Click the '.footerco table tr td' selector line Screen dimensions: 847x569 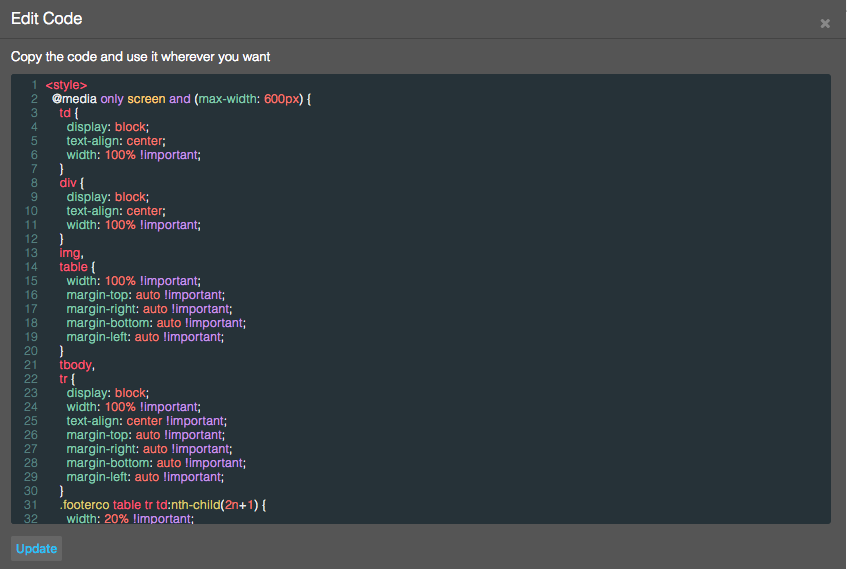(x=163, y=505)
